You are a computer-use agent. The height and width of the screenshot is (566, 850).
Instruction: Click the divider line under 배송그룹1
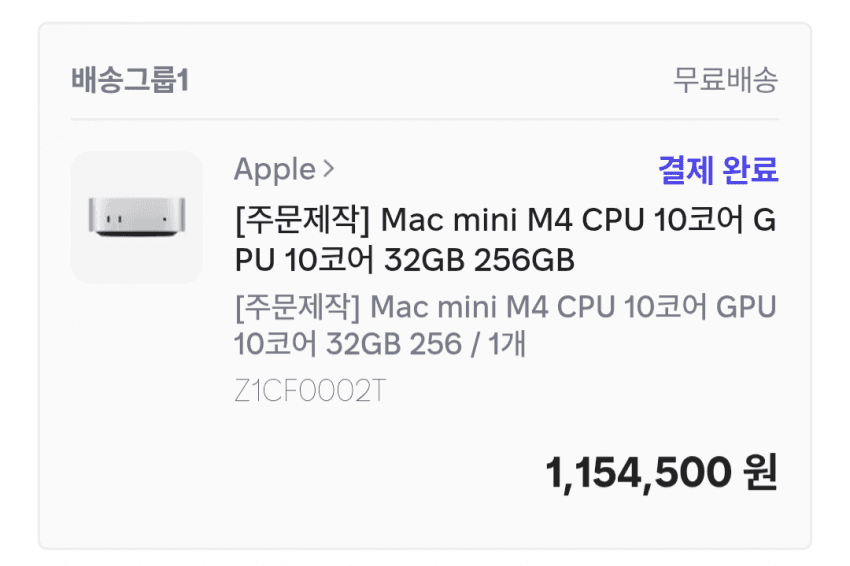pyautogui.click(x=424, y=119)
